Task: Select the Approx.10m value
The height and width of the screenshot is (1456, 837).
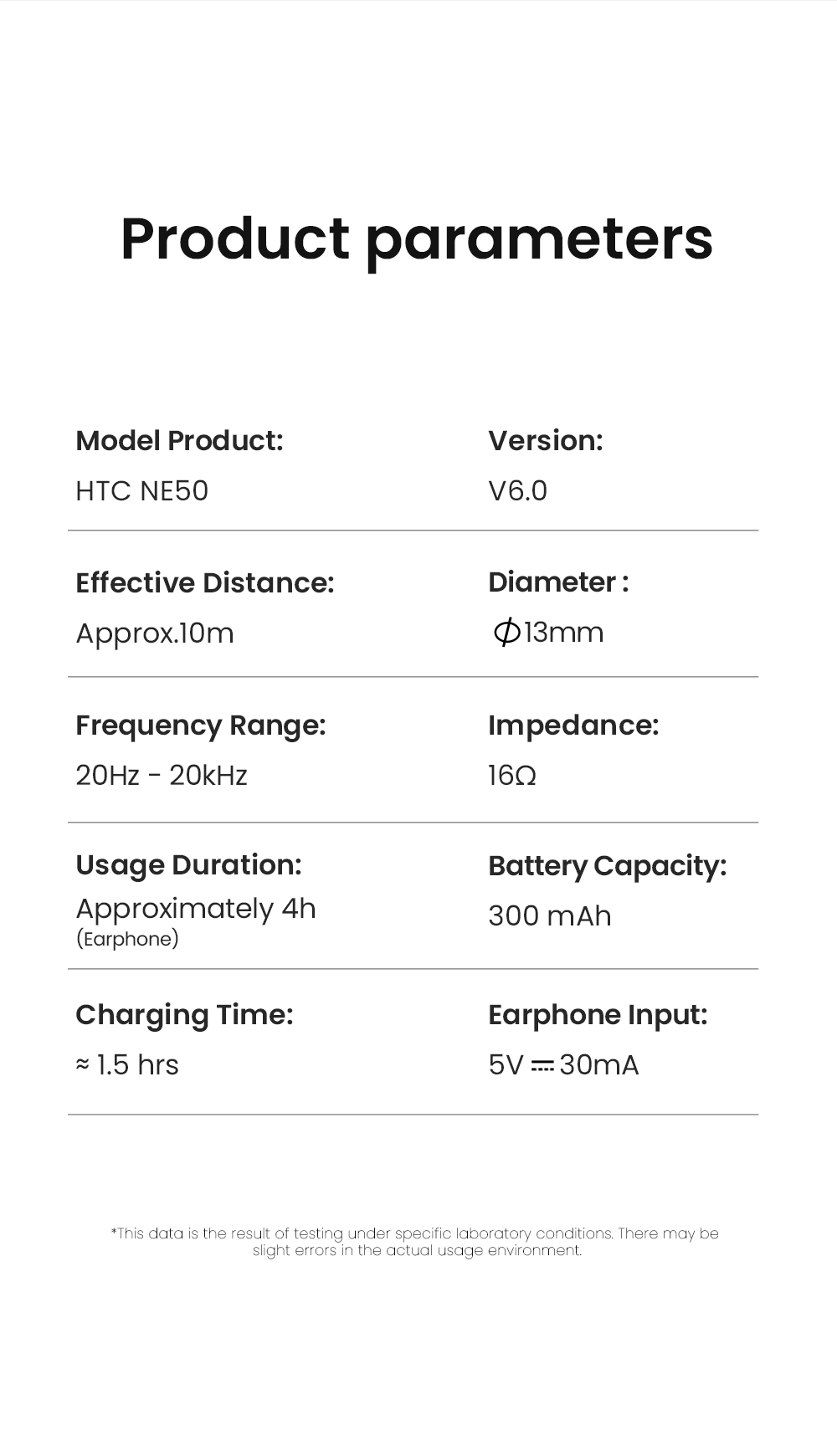Action: (155, 633)
